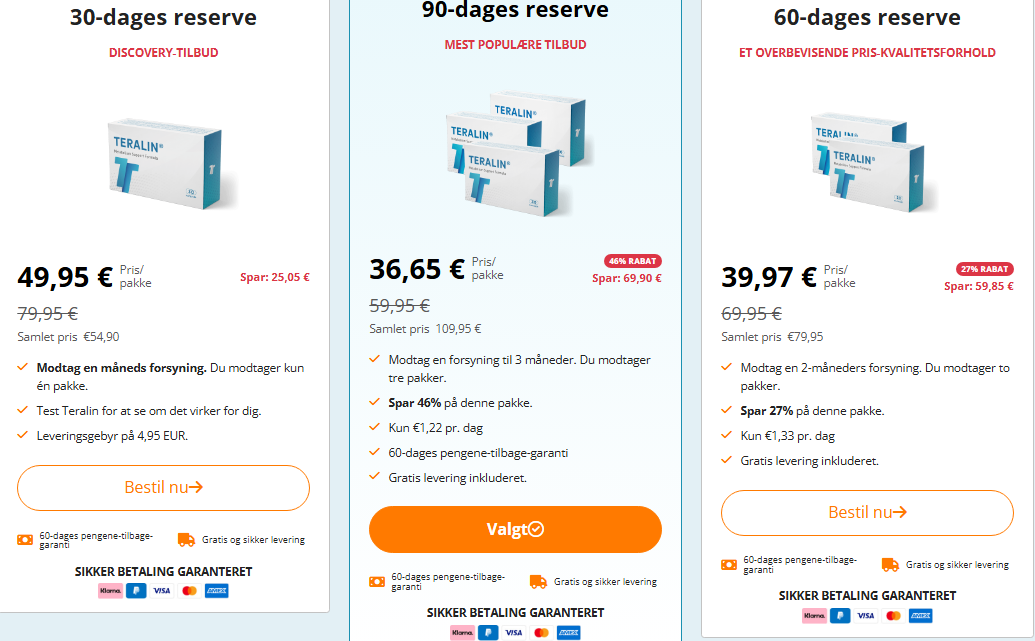
Task: Click the 27% RABAT badge
Action: [x=985, y=269]
